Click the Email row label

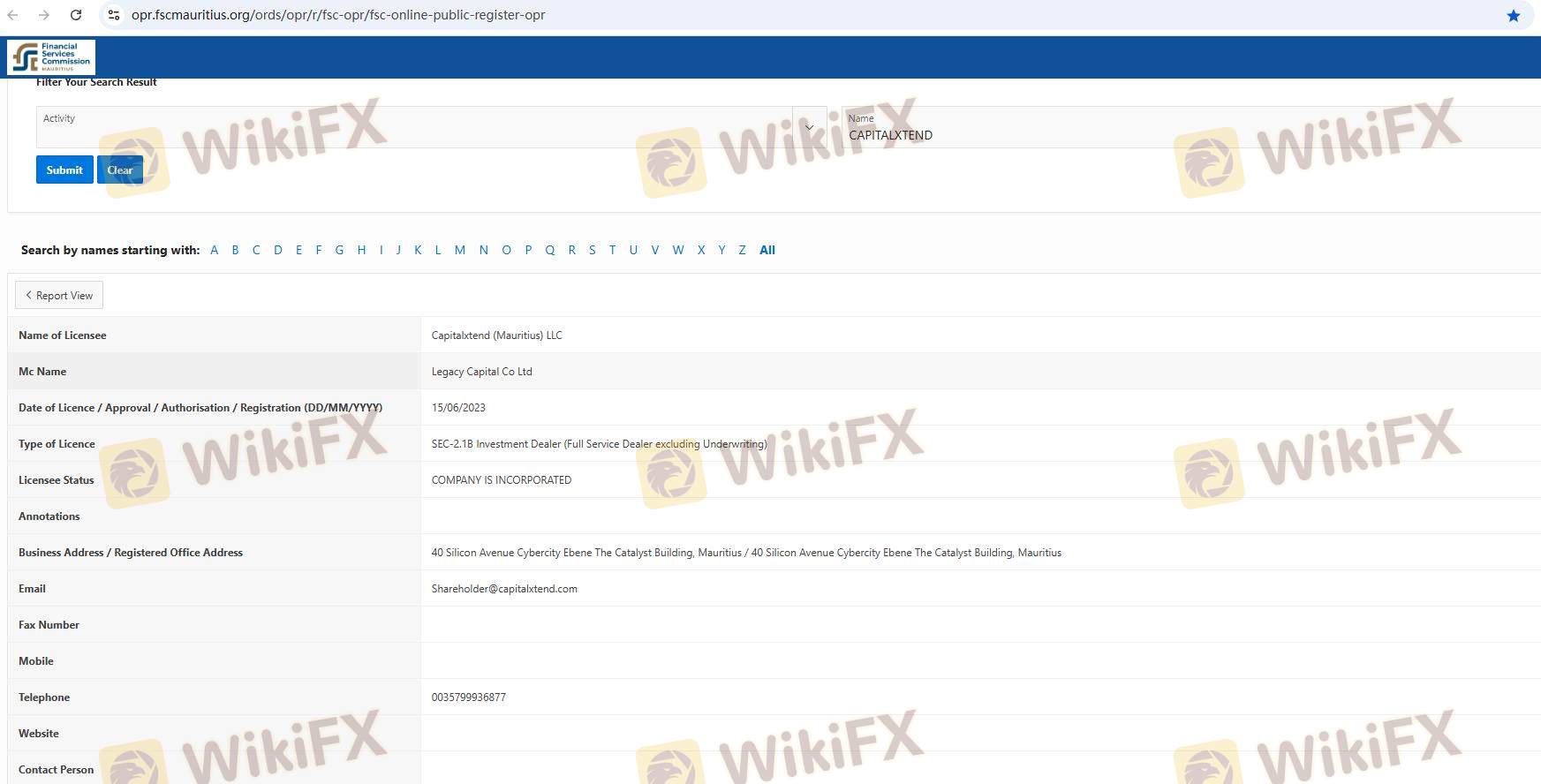coord(32,589)
